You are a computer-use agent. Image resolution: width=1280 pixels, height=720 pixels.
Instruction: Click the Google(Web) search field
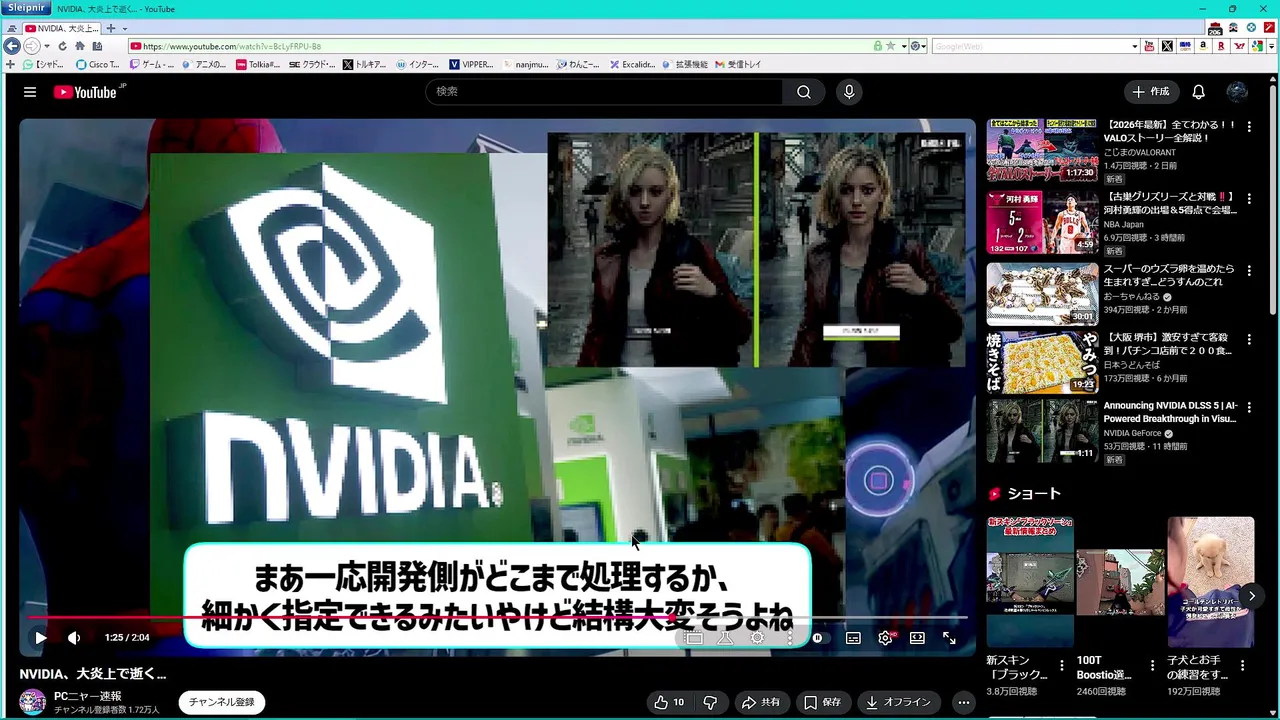(x=1030, y=46)
